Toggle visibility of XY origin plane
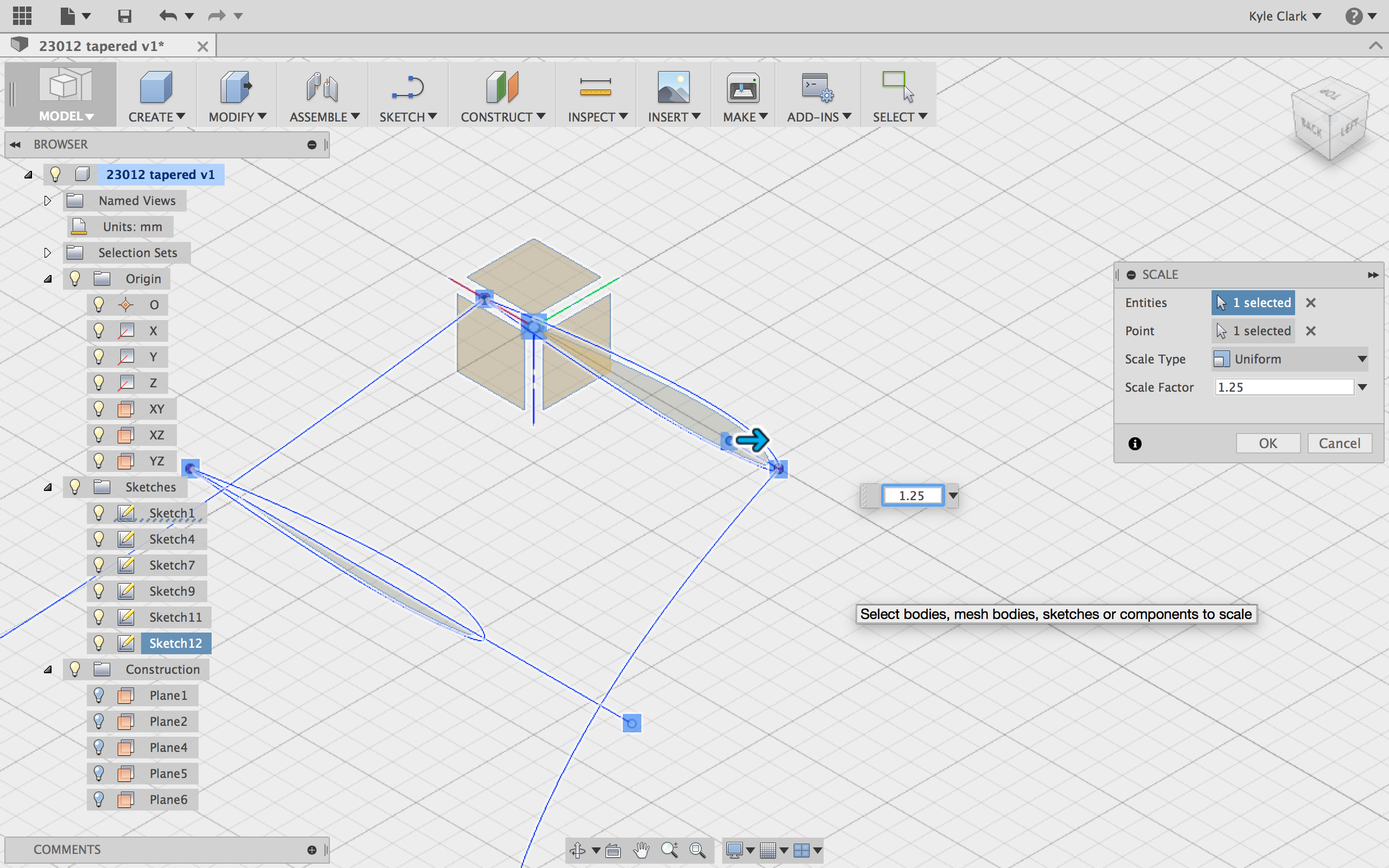The height and width of the screenshot is (868, 1389). click(x=99, y=409)
